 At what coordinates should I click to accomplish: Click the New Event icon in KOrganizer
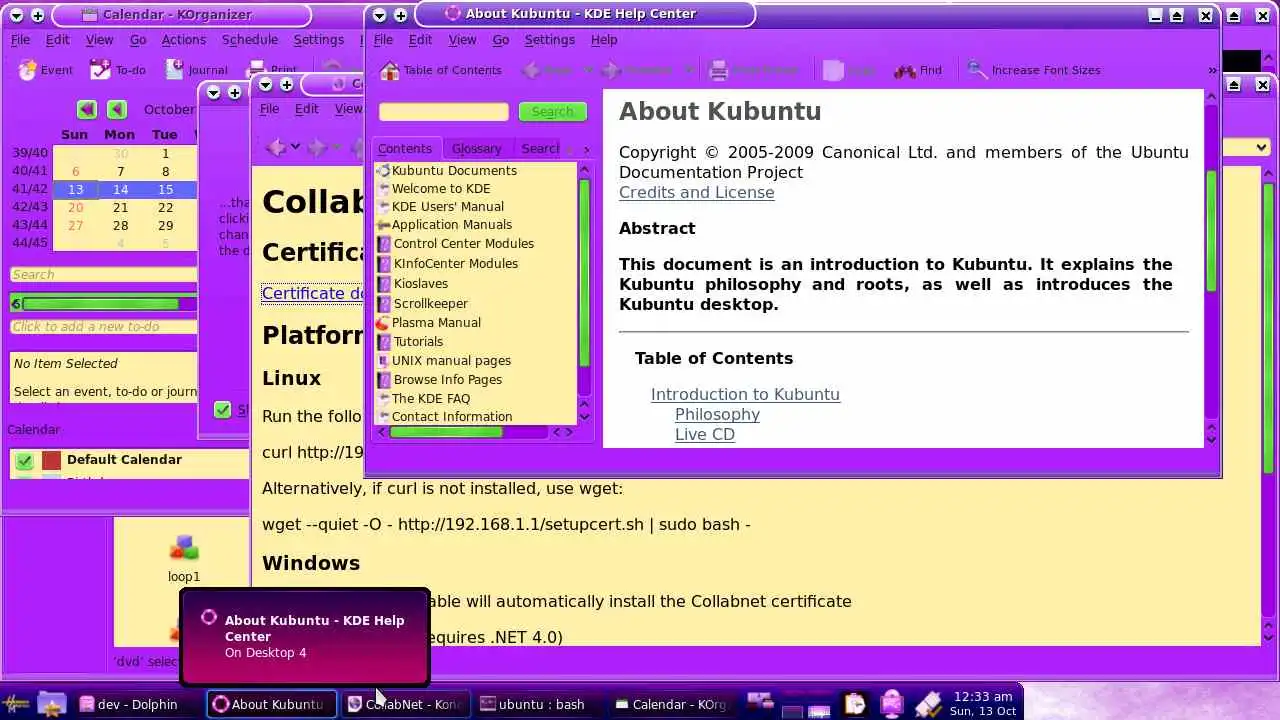tap(26, 70)
